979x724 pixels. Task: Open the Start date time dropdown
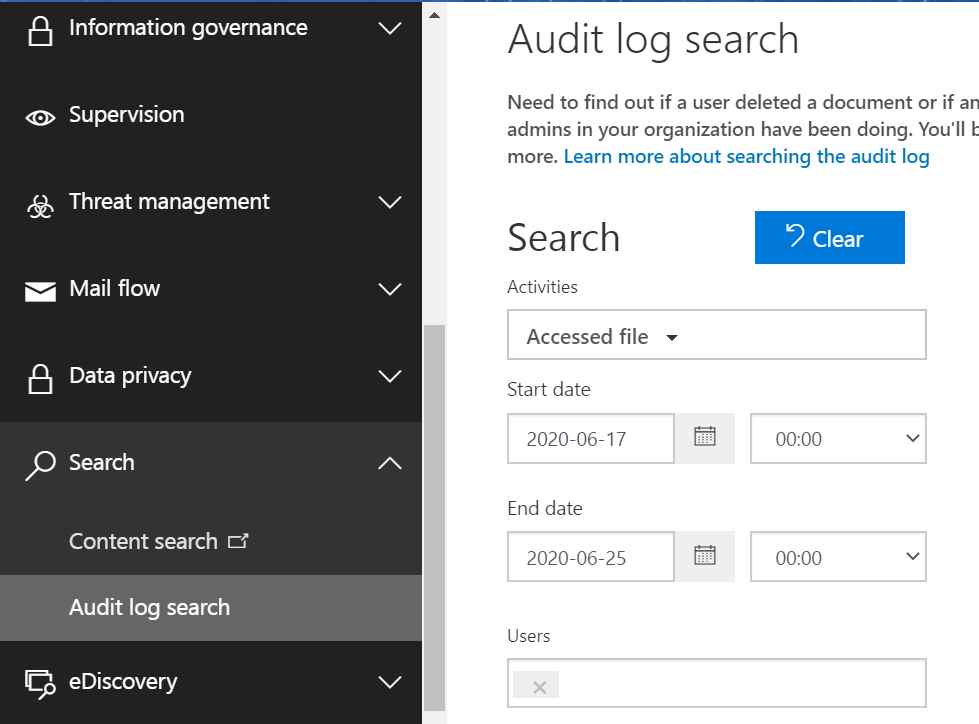[838, 438]
